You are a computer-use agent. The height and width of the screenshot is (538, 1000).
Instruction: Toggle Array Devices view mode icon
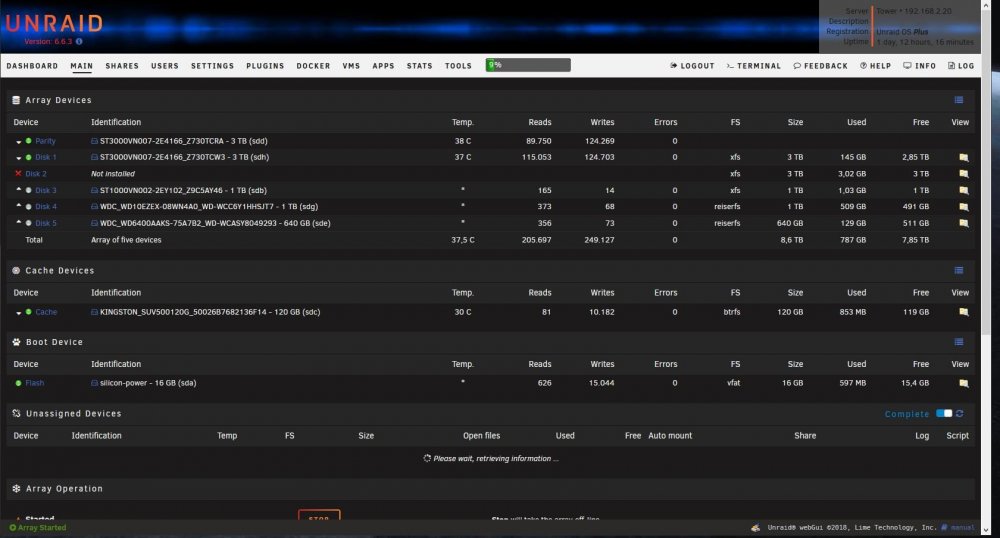[x=959, y=100]
